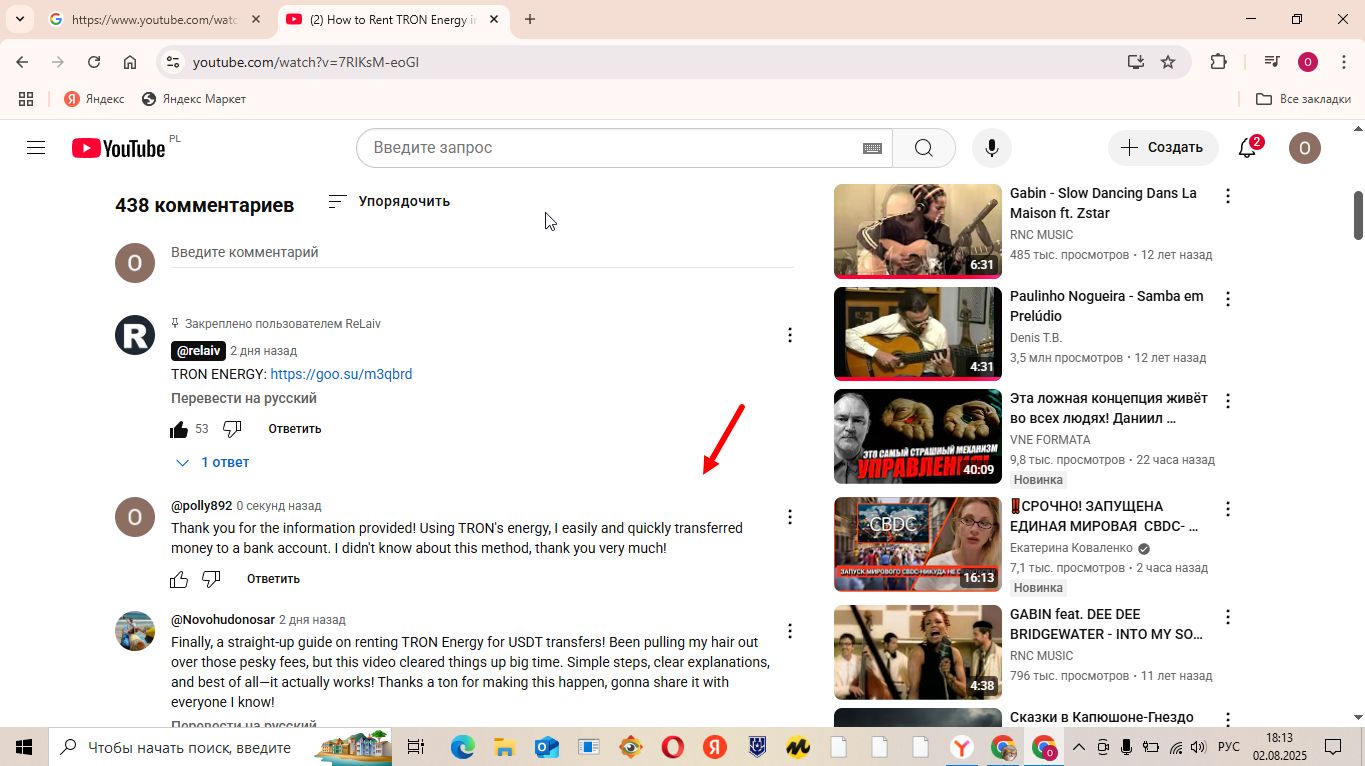Start voice search with microphone
Viewport: 1365px width, 766px height.
click(x=991, y=148)
